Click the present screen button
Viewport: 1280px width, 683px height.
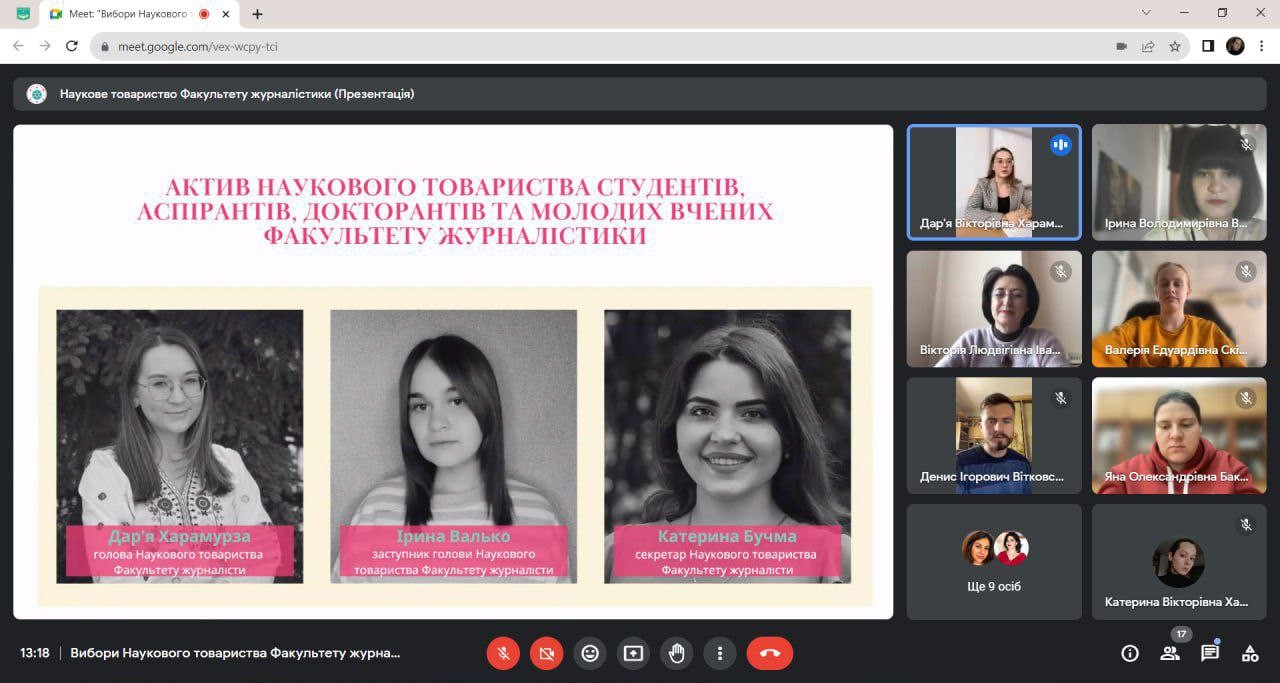coord(633,653)
